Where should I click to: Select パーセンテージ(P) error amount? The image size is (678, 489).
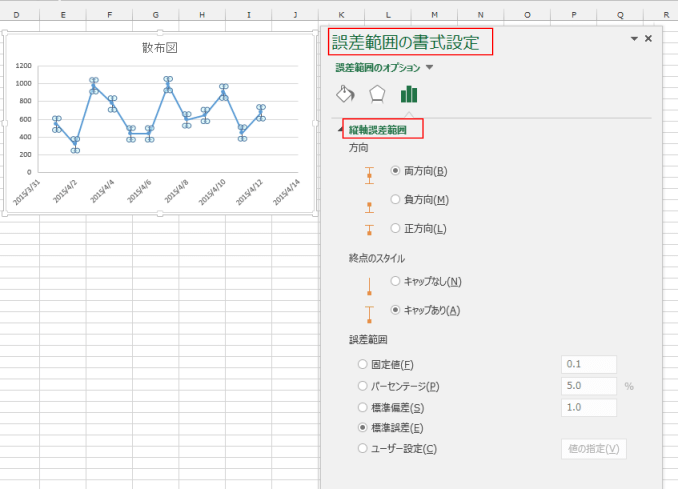tap(362, 385)
